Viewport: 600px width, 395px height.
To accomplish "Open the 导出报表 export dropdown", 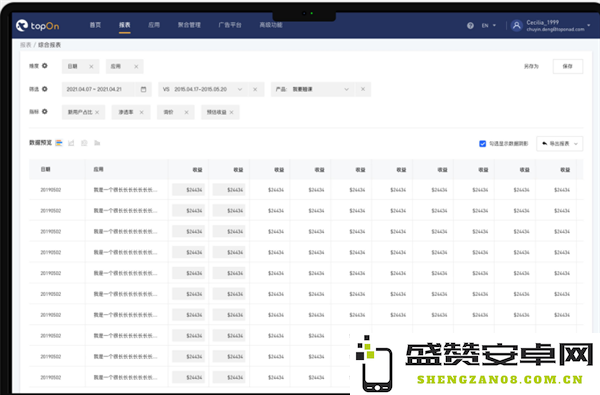I will pyautogui.click(x=560, y=144).
